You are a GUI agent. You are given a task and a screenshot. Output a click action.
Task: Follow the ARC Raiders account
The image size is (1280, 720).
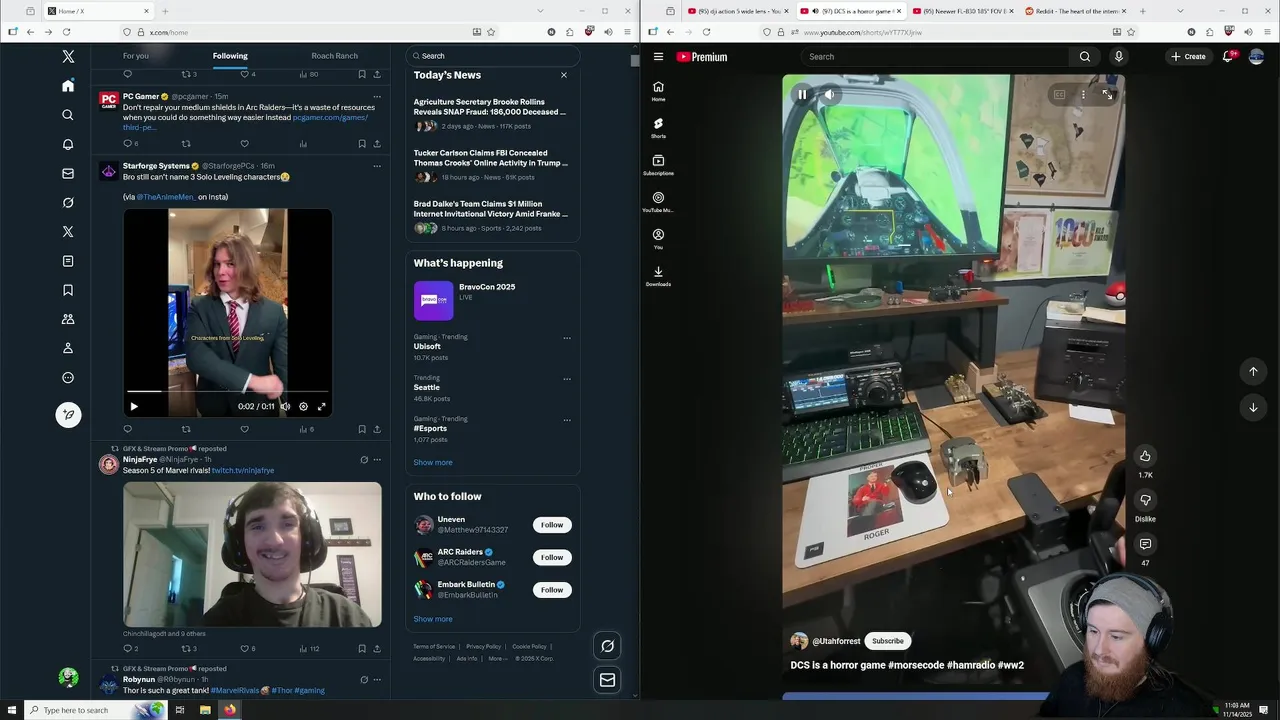(552, 557)
